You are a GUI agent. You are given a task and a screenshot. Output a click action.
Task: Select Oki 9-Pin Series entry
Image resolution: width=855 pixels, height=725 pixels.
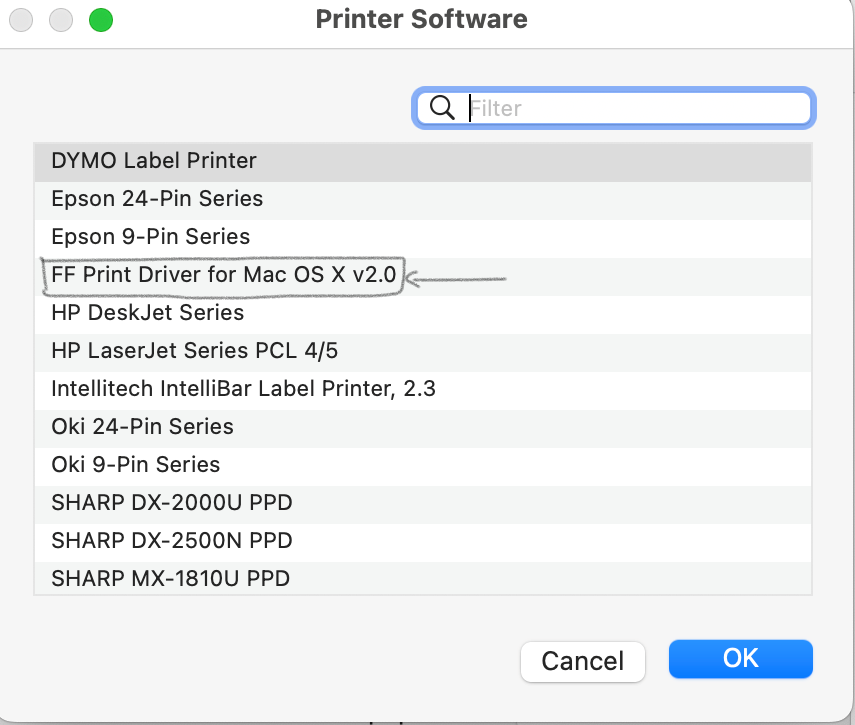[x=136, y=464]
